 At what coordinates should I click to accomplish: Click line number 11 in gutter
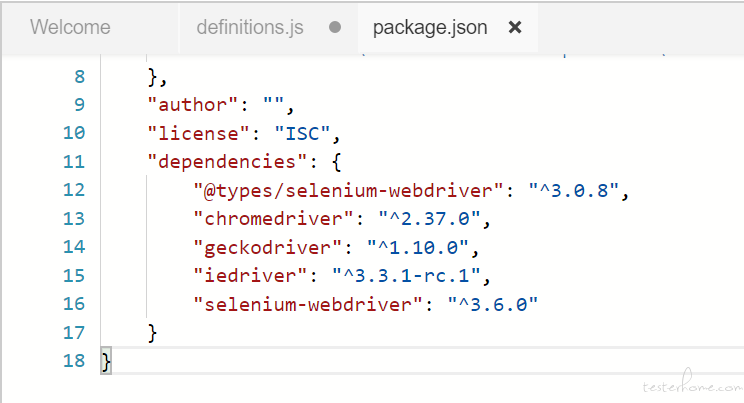(74, 162)
